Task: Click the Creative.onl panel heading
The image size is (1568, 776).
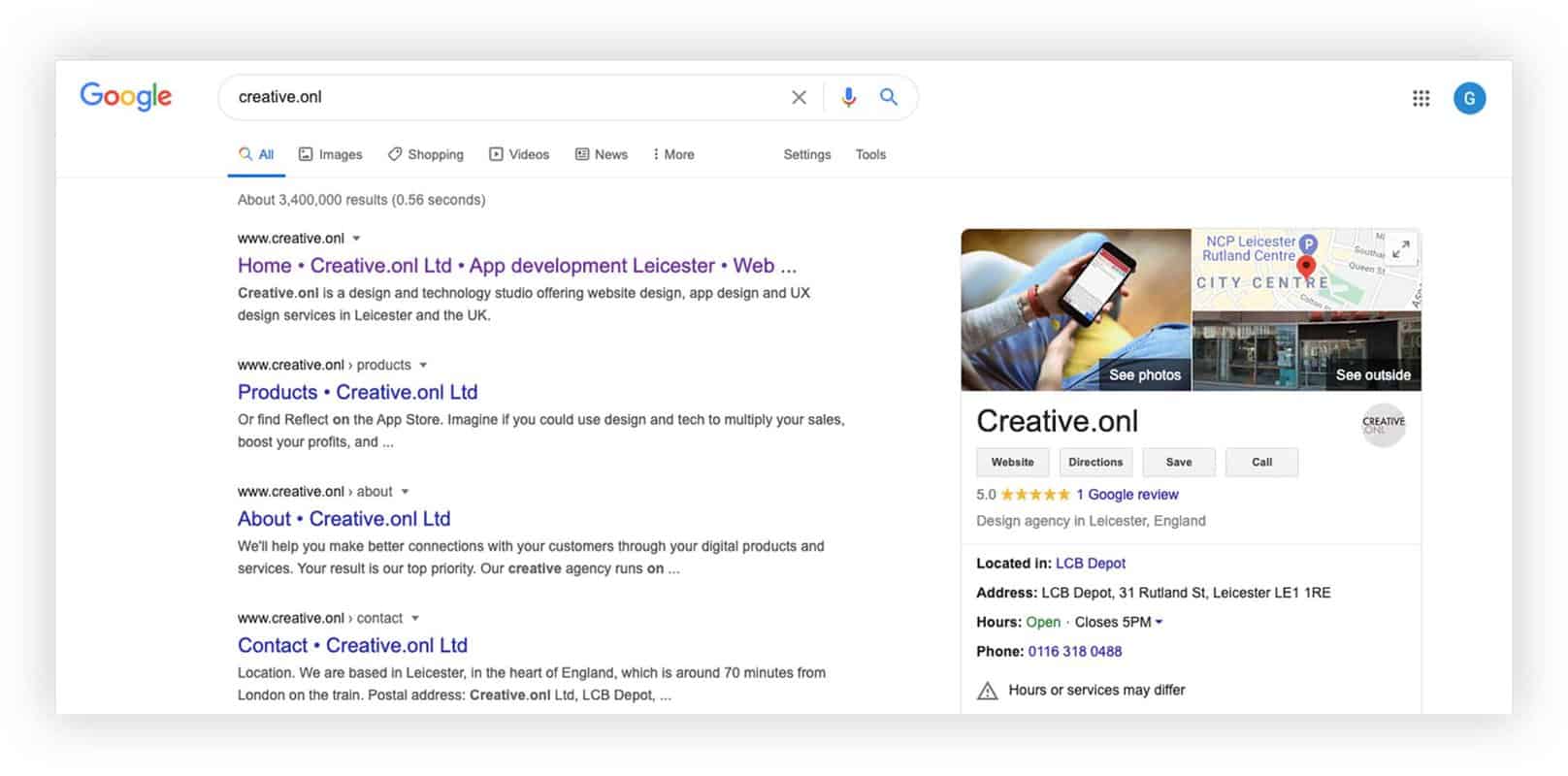Action: click(x=1058, y=421)
